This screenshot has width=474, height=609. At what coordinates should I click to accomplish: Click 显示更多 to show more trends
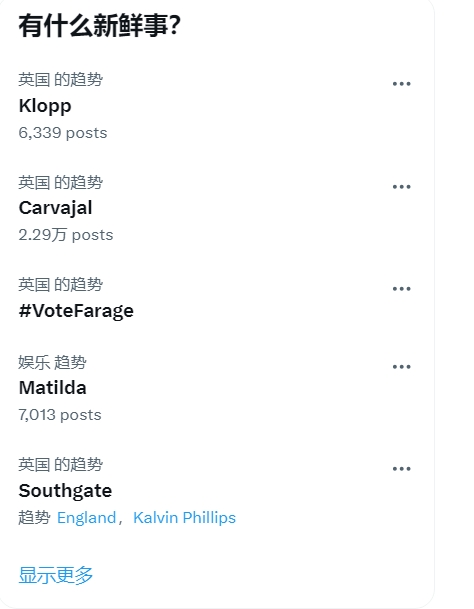56,575
